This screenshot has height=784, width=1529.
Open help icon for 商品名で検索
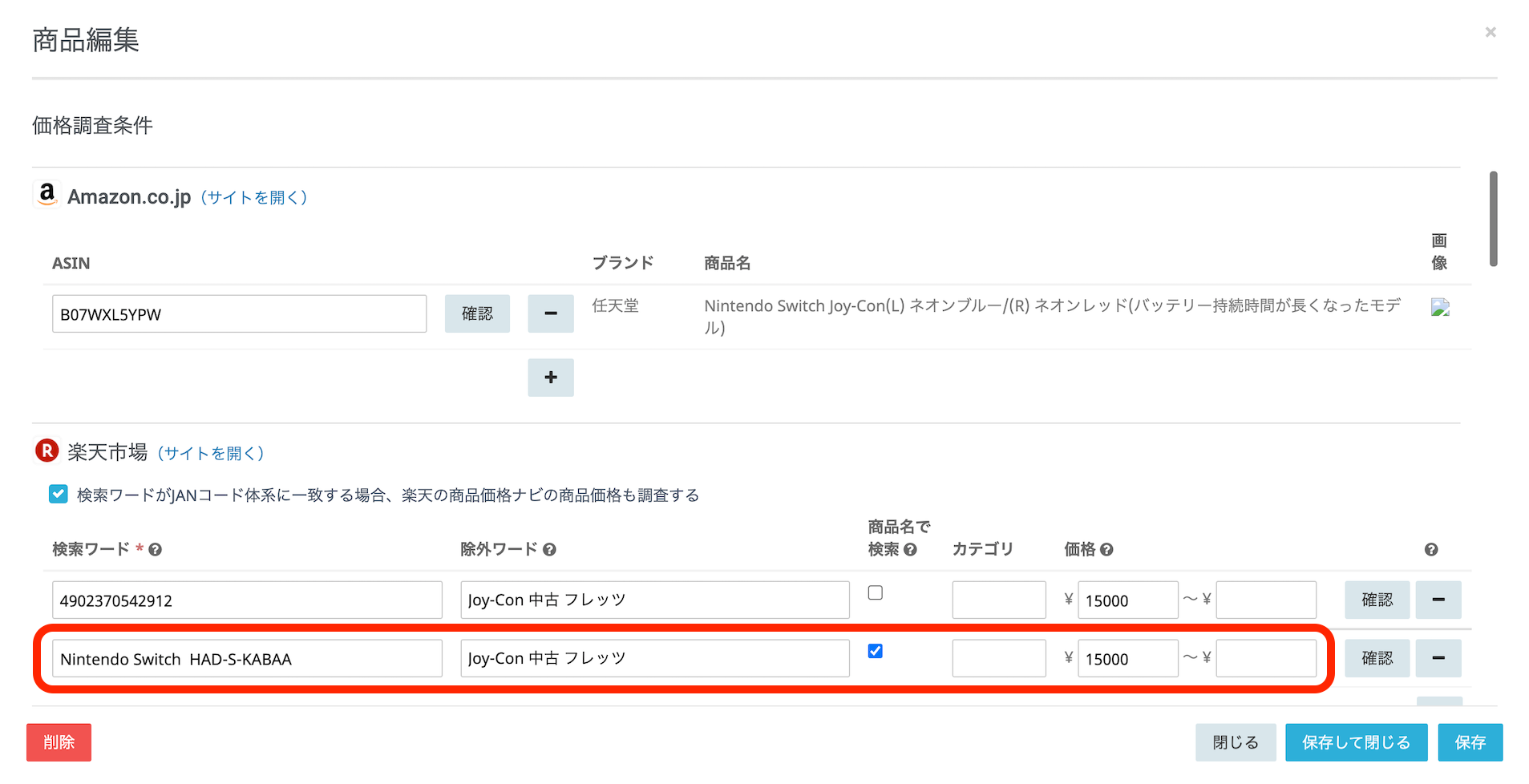(910, 550)
